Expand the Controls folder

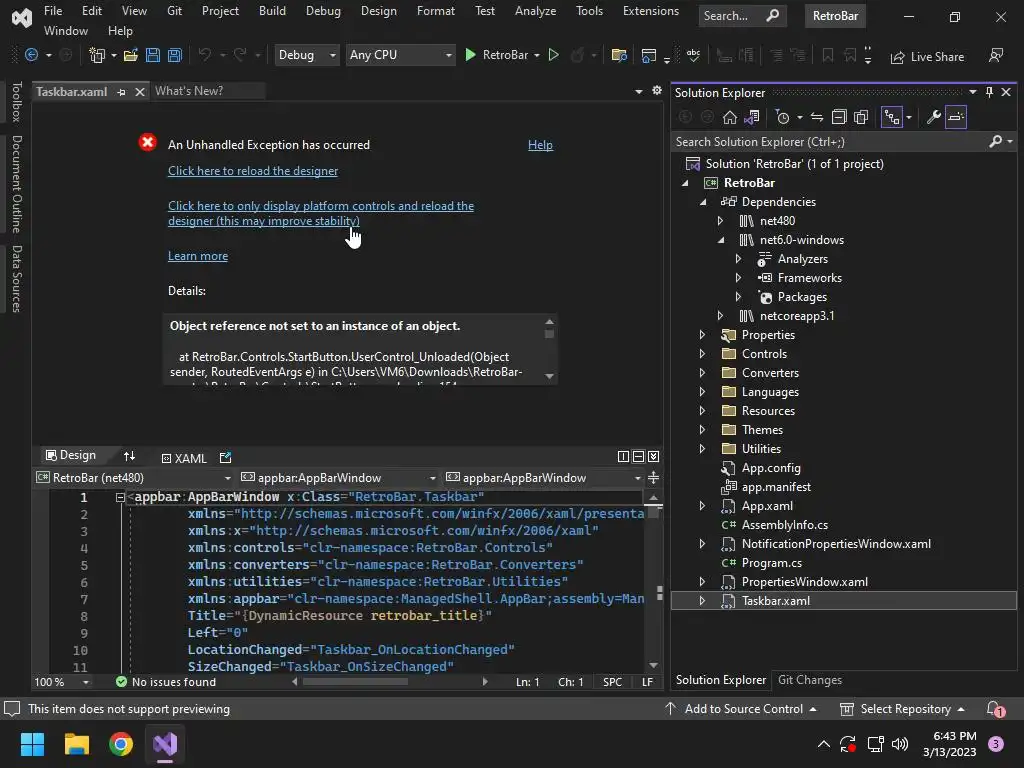pyautogui.click(x=702, y=353)
